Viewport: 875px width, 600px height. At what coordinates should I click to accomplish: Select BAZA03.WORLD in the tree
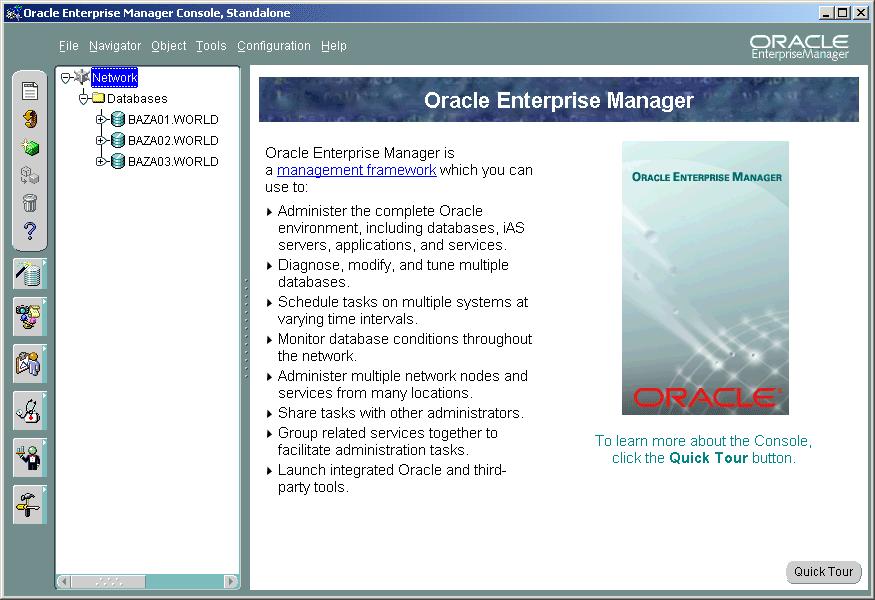point(173,162)
